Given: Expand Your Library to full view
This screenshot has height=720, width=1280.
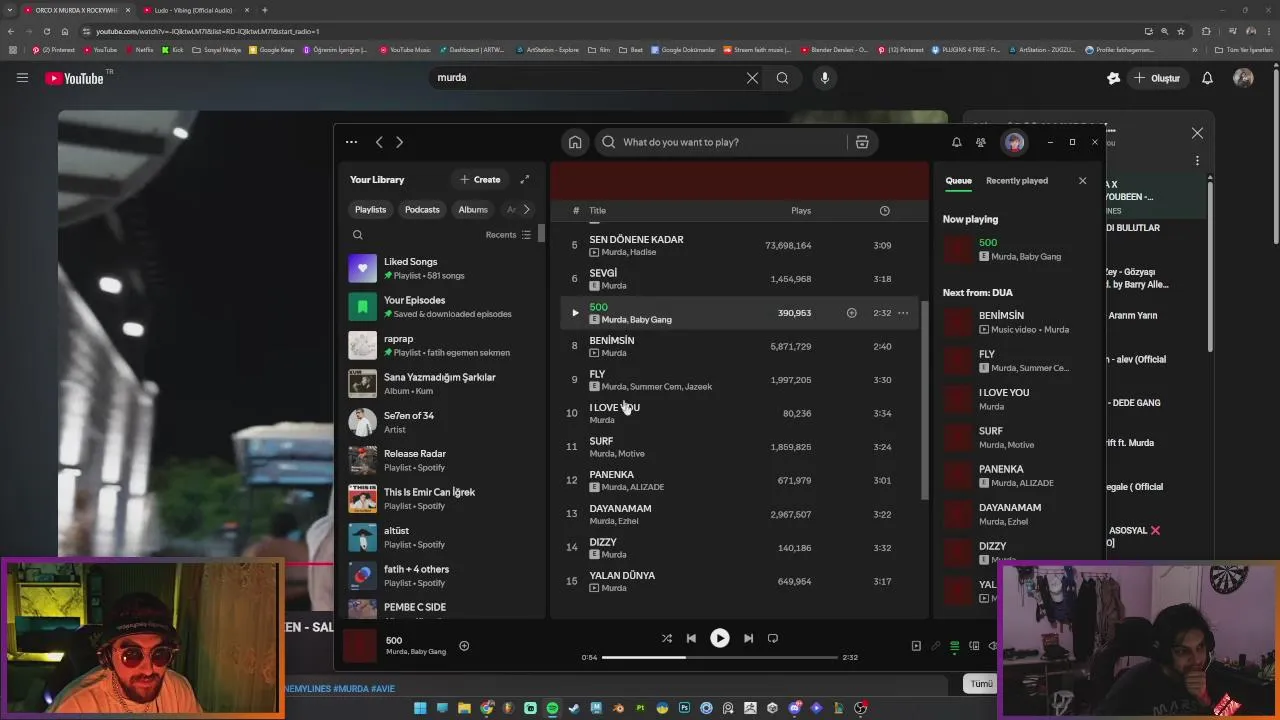Looking at the screenshot, I should 524,179.
